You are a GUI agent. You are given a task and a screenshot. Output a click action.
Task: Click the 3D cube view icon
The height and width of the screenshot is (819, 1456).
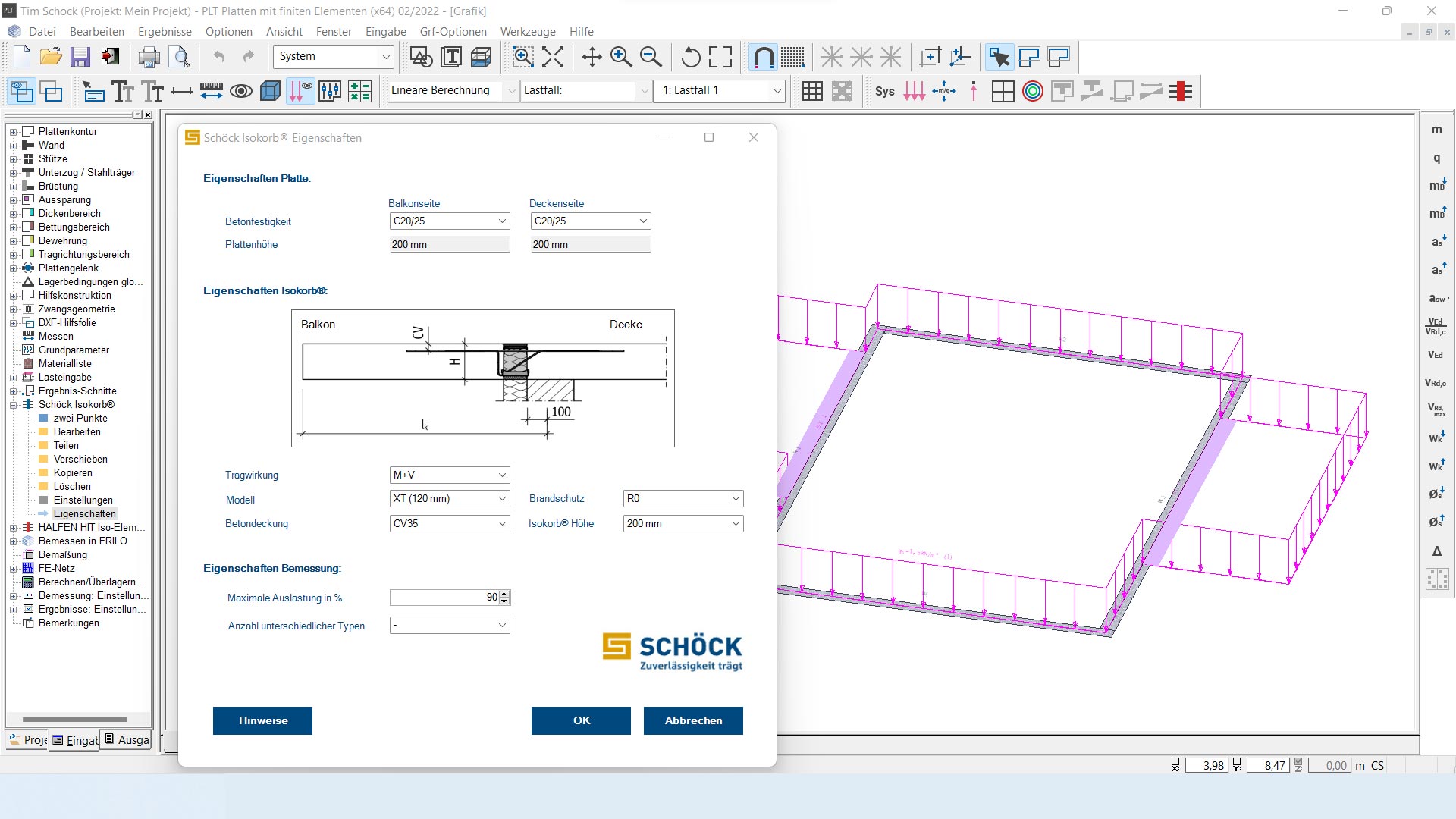[271, 92]
